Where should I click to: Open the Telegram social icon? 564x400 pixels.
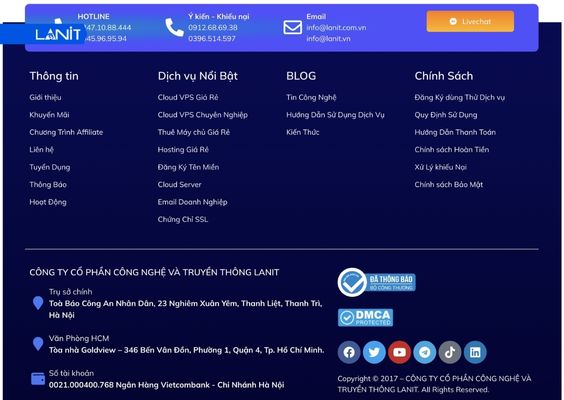pyautogui.click(x=425, y=352)
